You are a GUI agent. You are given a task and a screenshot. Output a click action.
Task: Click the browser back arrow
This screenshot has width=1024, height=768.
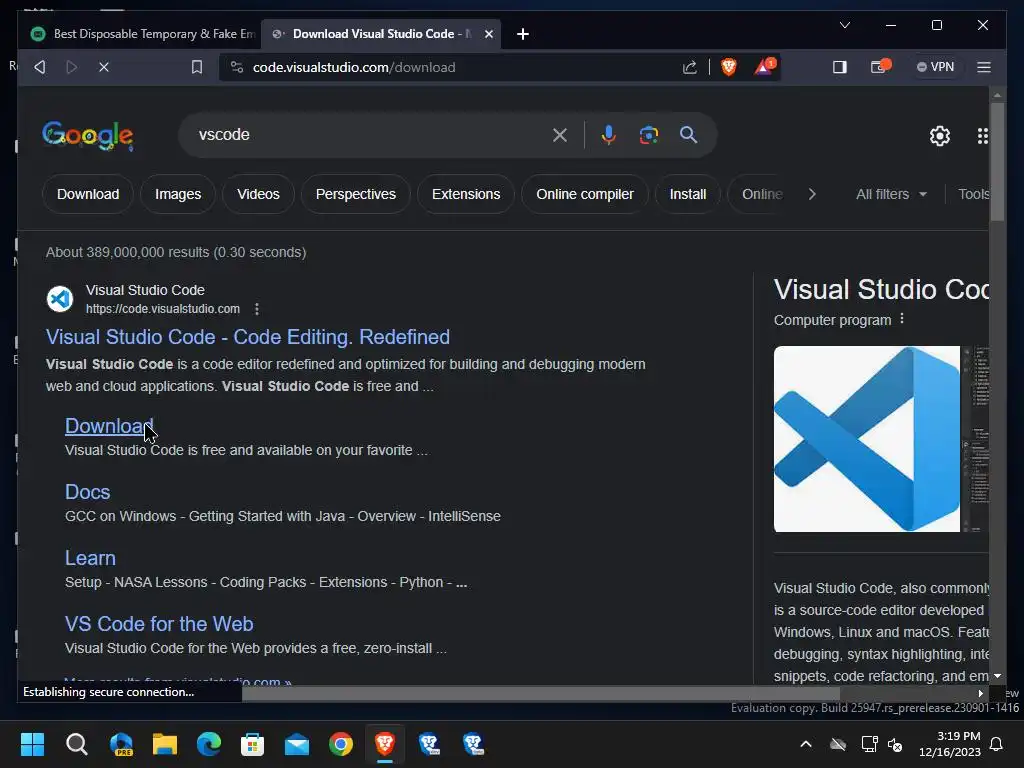(40, 67)
